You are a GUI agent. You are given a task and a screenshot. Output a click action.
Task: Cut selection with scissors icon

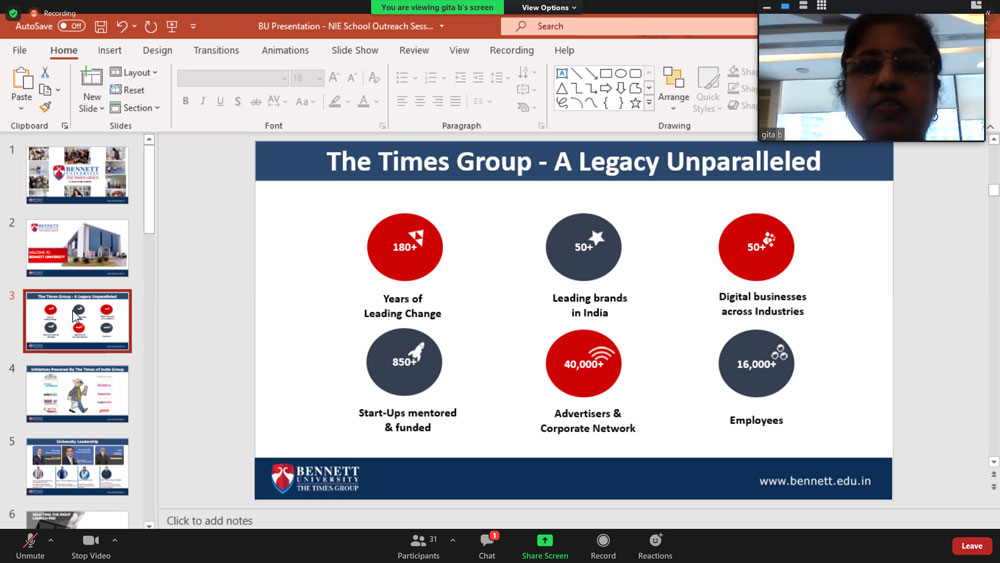click(x=45, y=73)
